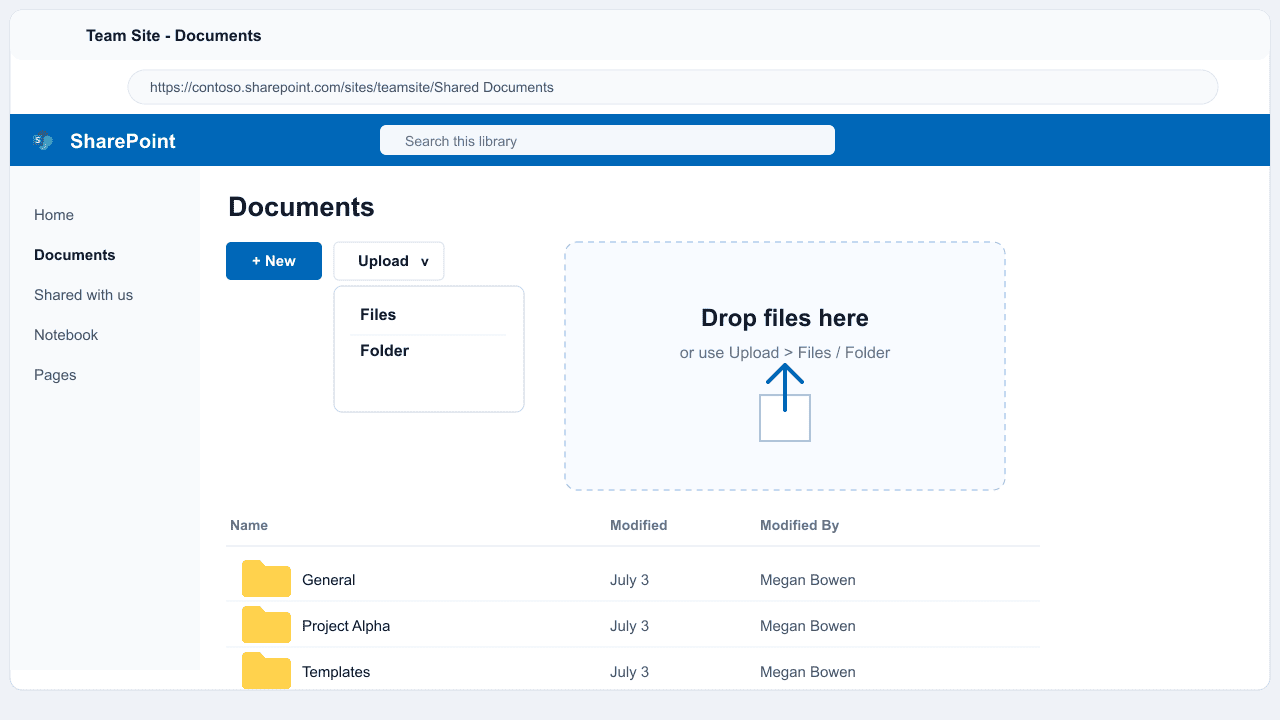The width and height of the screenshot is (1280, 720).
Task: Open Shared with us in sidebar
Action: 84,295
